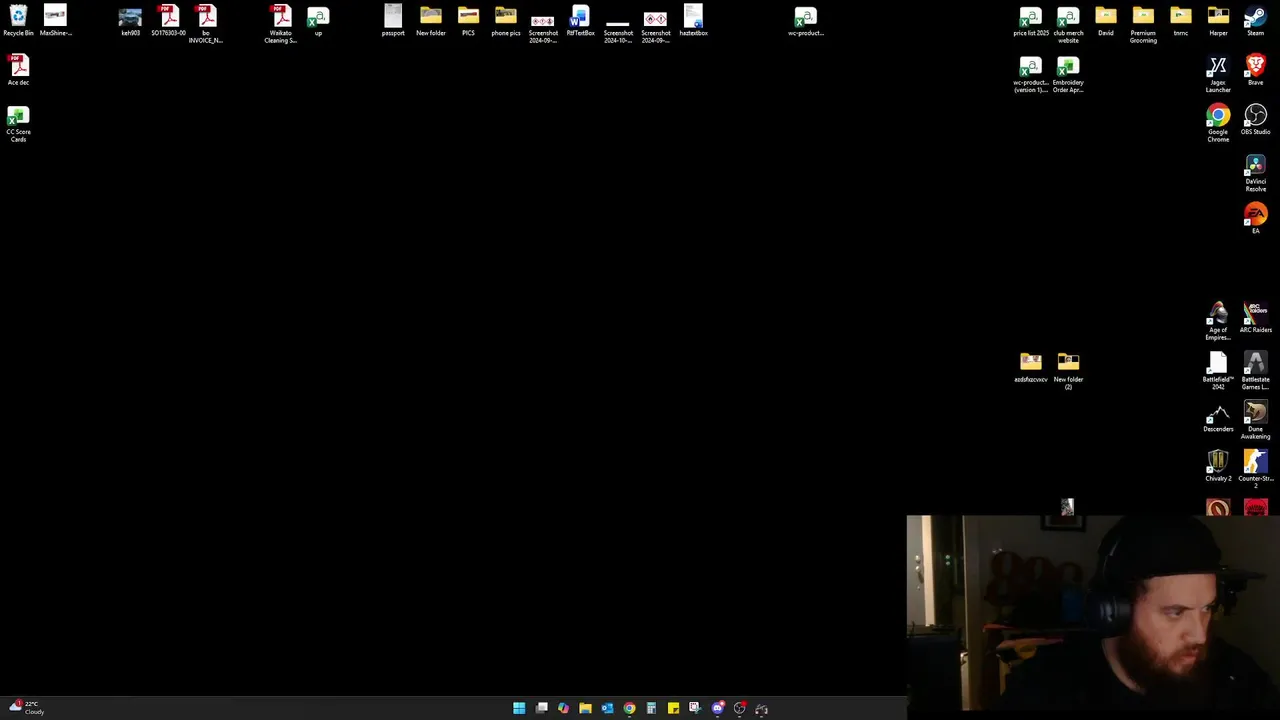Select the Age of Empires shortcut
The width and height of the screenshot is (1280, 720).
click(1218, 322)
